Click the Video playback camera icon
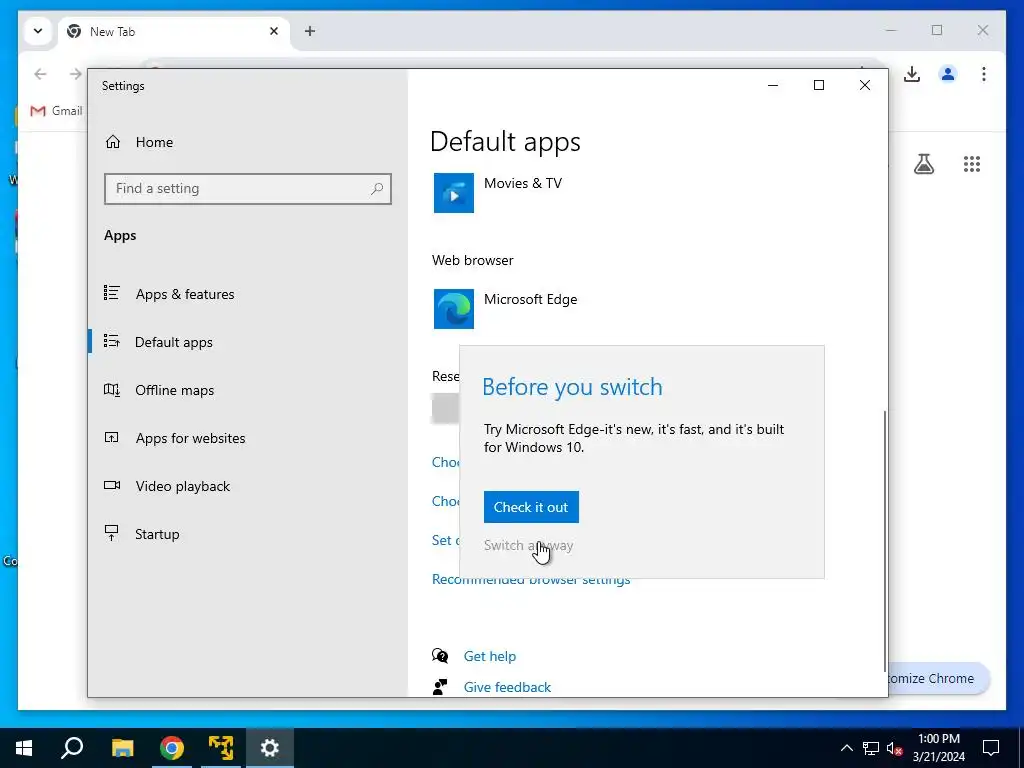Screen dimensions: 1024x768 (x=112, y=485)
